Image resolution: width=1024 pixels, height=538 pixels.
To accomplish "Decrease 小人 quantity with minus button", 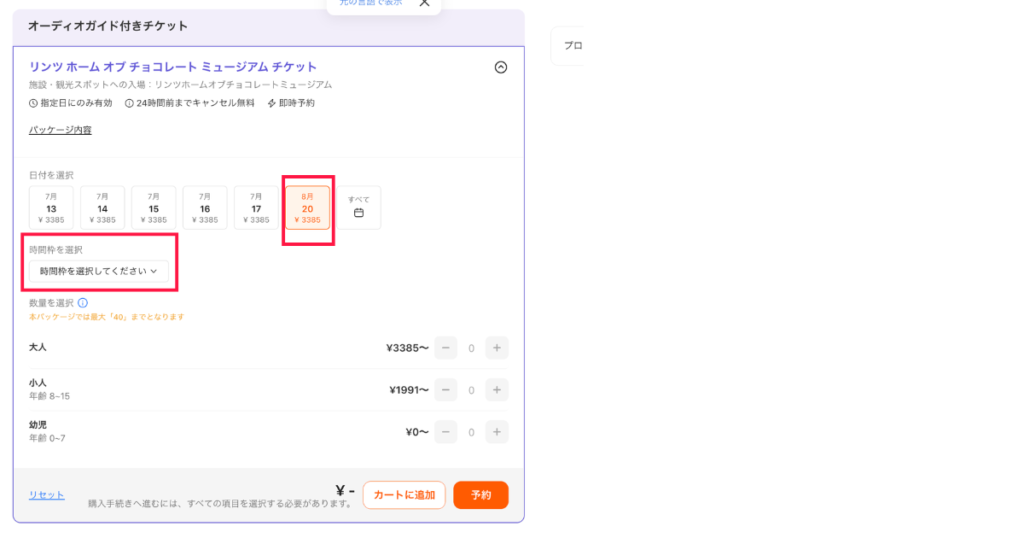I will (x=446, y=390).
